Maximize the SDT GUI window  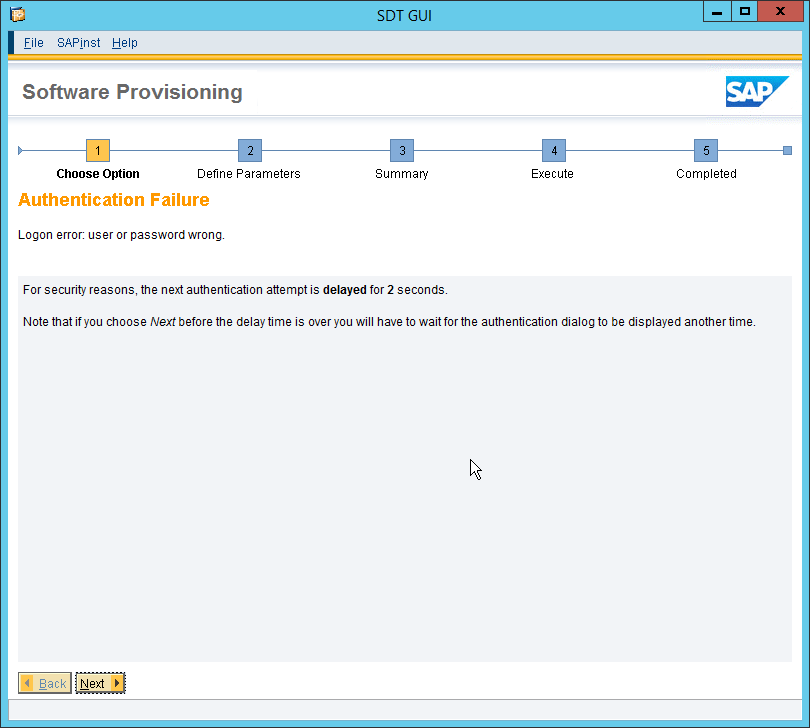pos(744,12)
